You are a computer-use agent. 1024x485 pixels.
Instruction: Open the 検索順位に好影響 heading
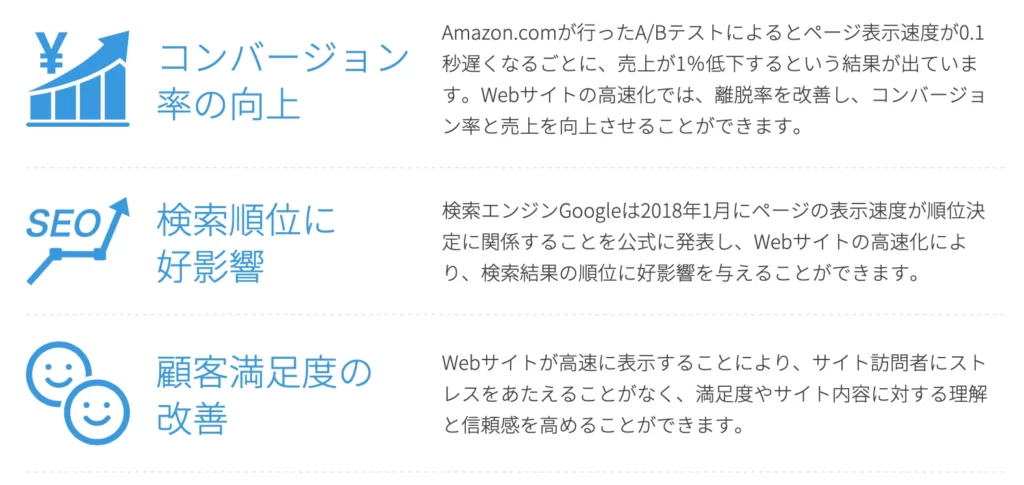pos(246,245)
